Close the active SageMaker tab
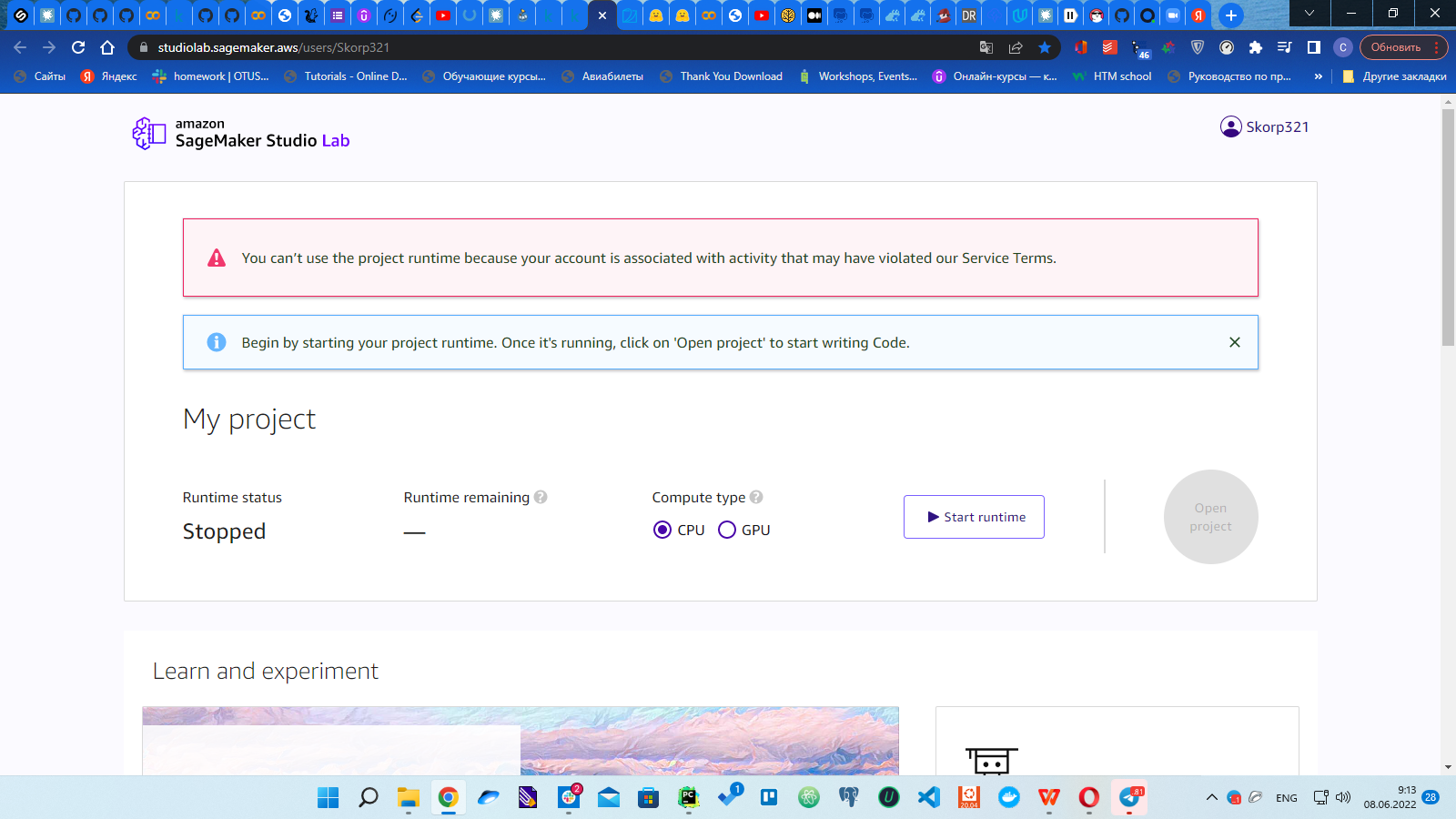Viewport: 1456px width, 819px height. click(x=602, y=15)
